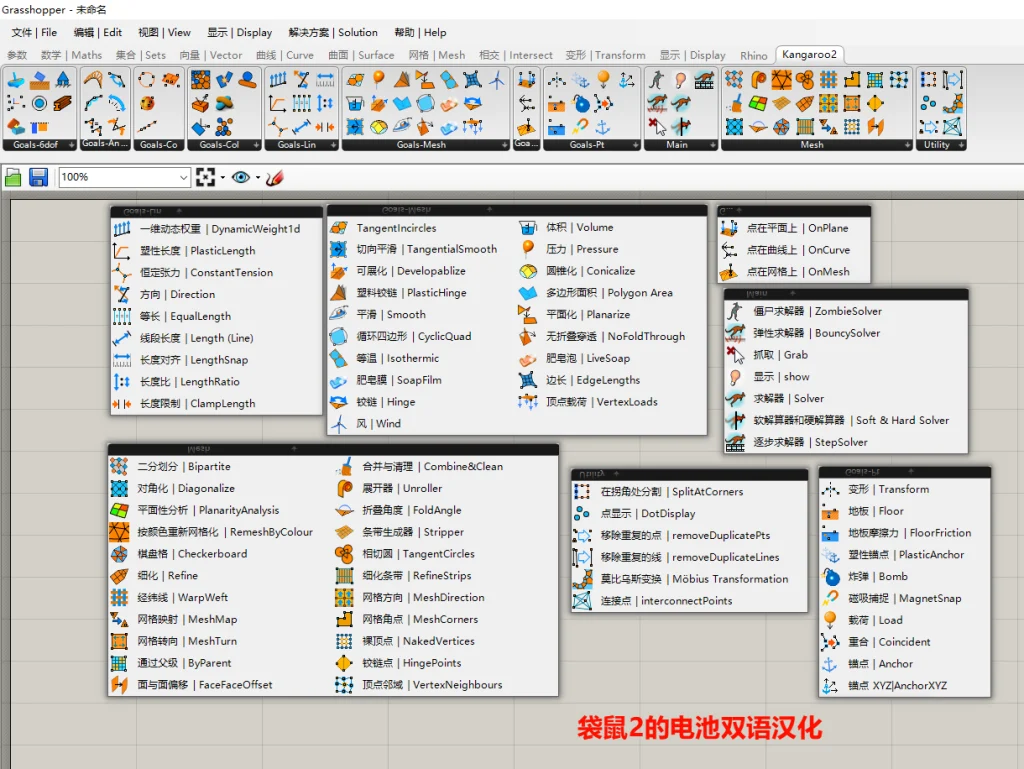This screenshot has height=769, width=1024.
Task: Click the MagnetSnap icon
Action: 830,599
